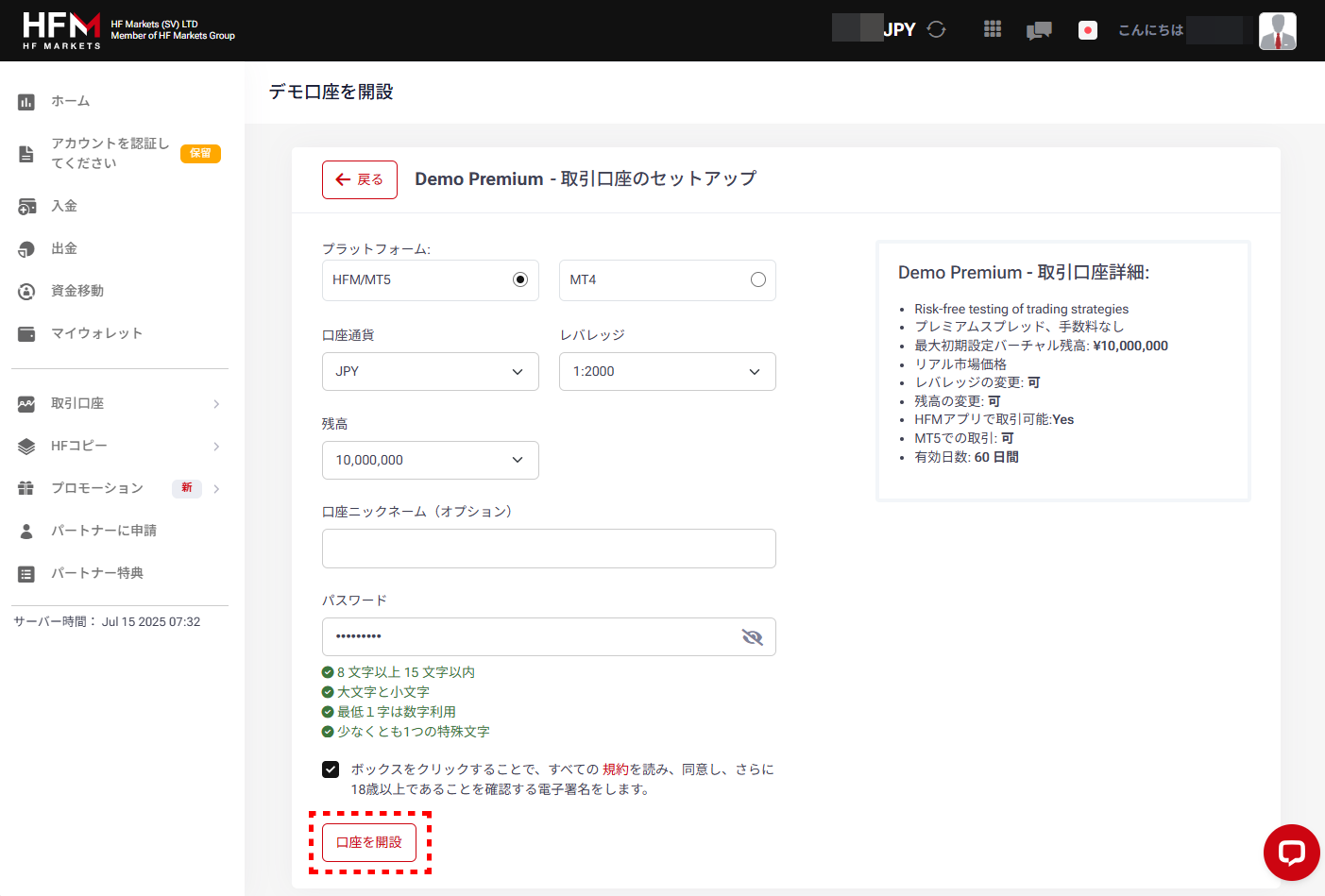Click the deposit (入金) sidebar icon
This screenshot has width=1325, height=896.
pos(26,207)
